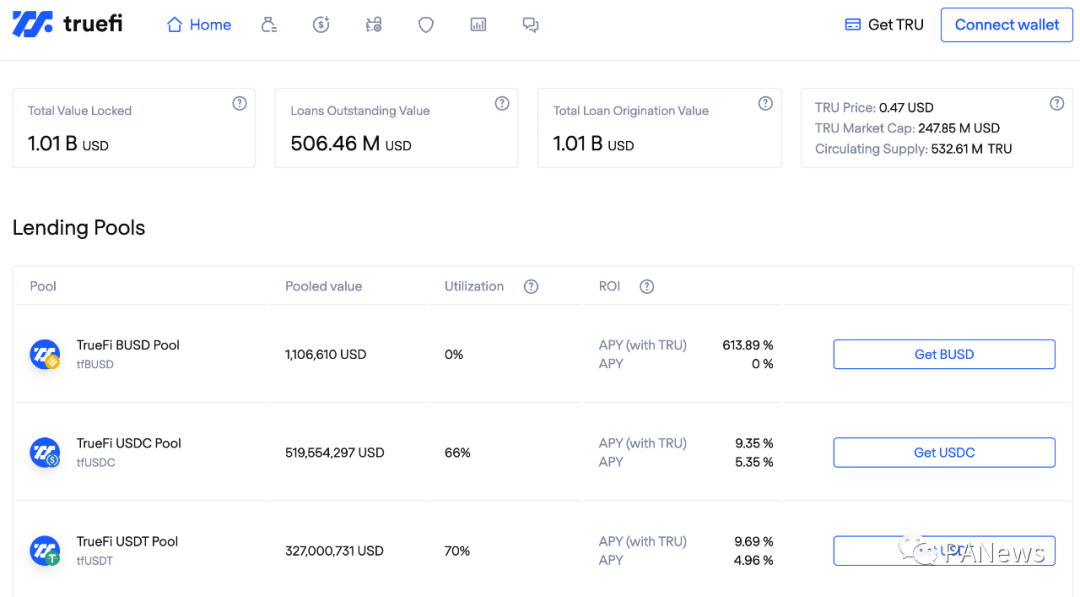The height and width of the screenshot is (597, 1080).
Task: Show help for TRU Price card
Action: point(1057,103)
